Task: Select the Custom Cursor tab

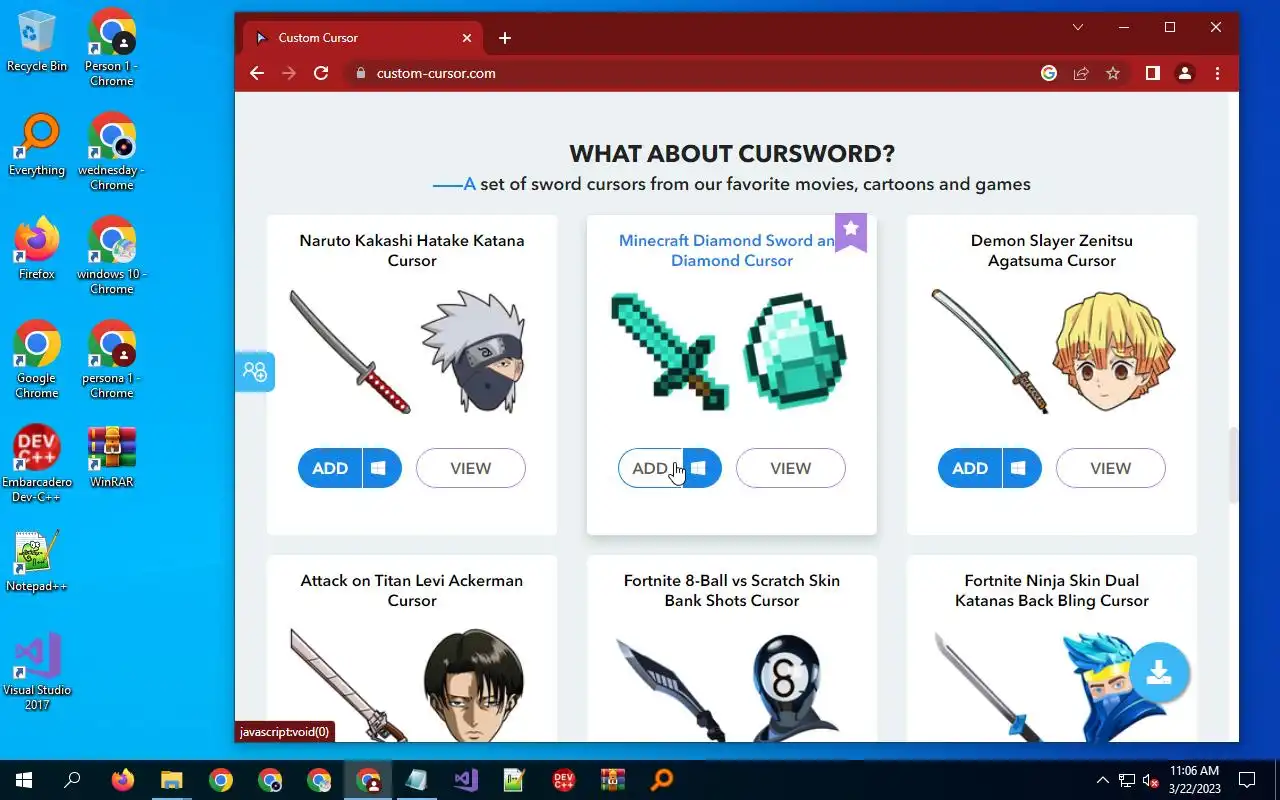Action: [x=361, y=38]
